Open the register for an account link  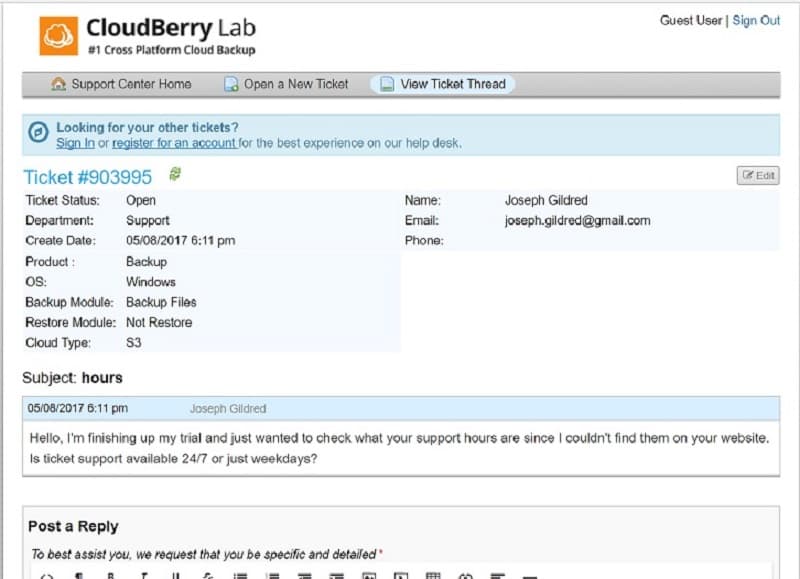point(174,143)
